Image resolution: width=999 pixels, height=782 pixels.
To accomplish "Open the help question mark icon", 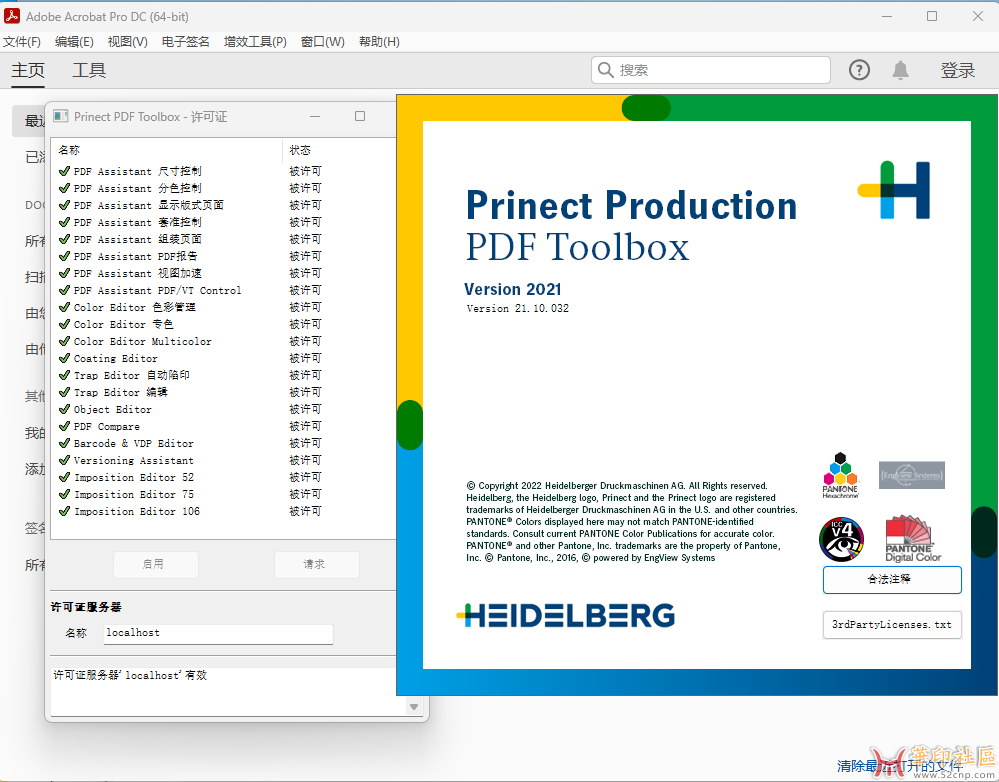I will (859, 70).
